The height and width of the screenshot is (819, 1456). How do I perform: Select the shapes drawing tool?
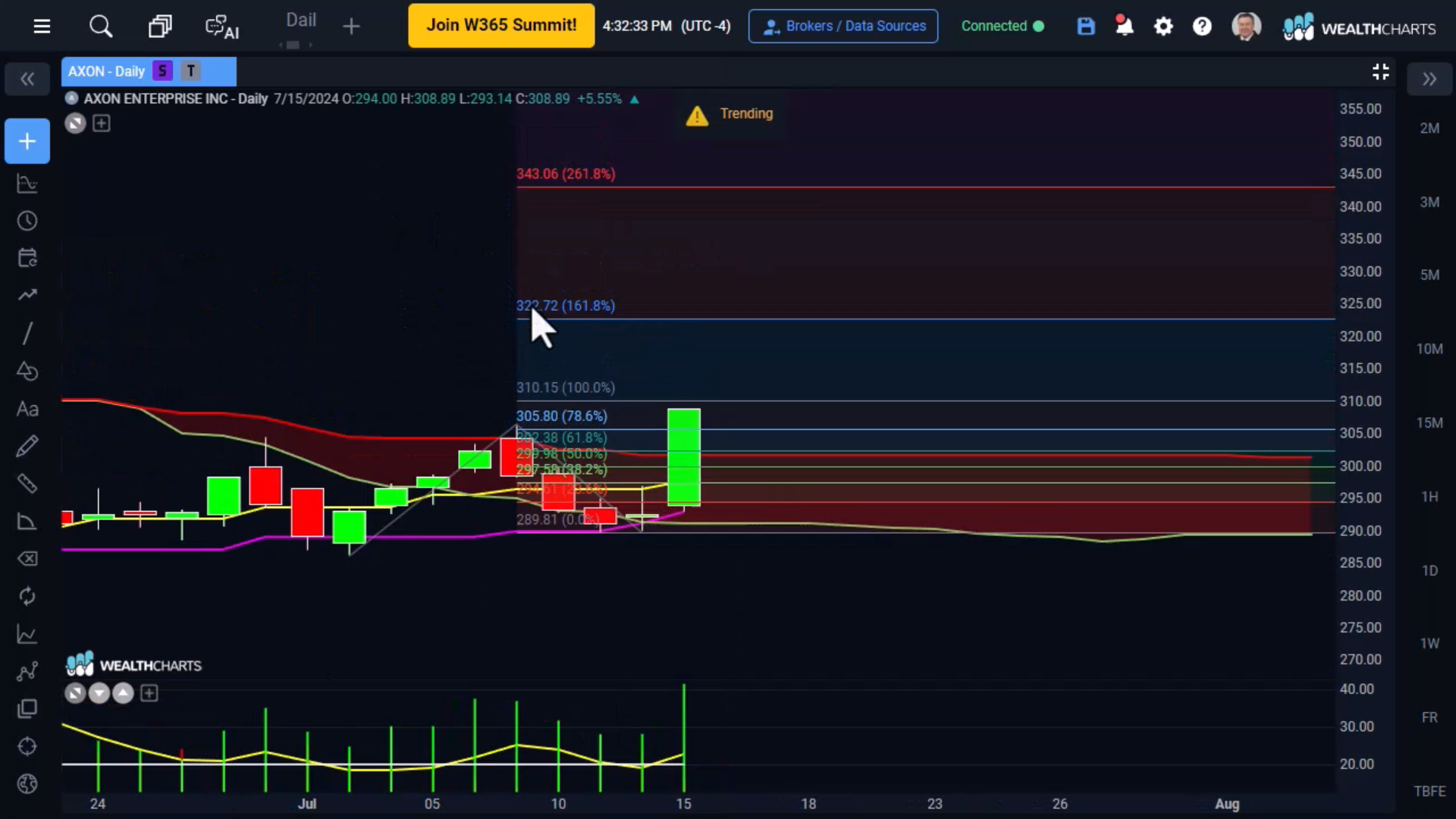click(x=27, y=371)
